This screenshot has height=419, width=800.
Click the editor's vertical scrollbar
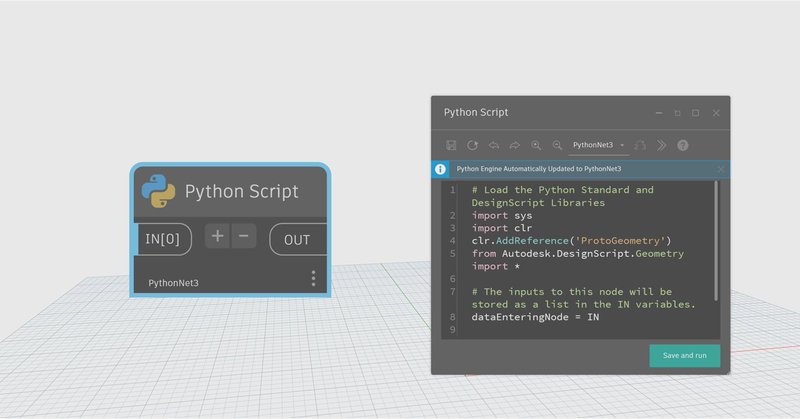click(x=716, y=240)
